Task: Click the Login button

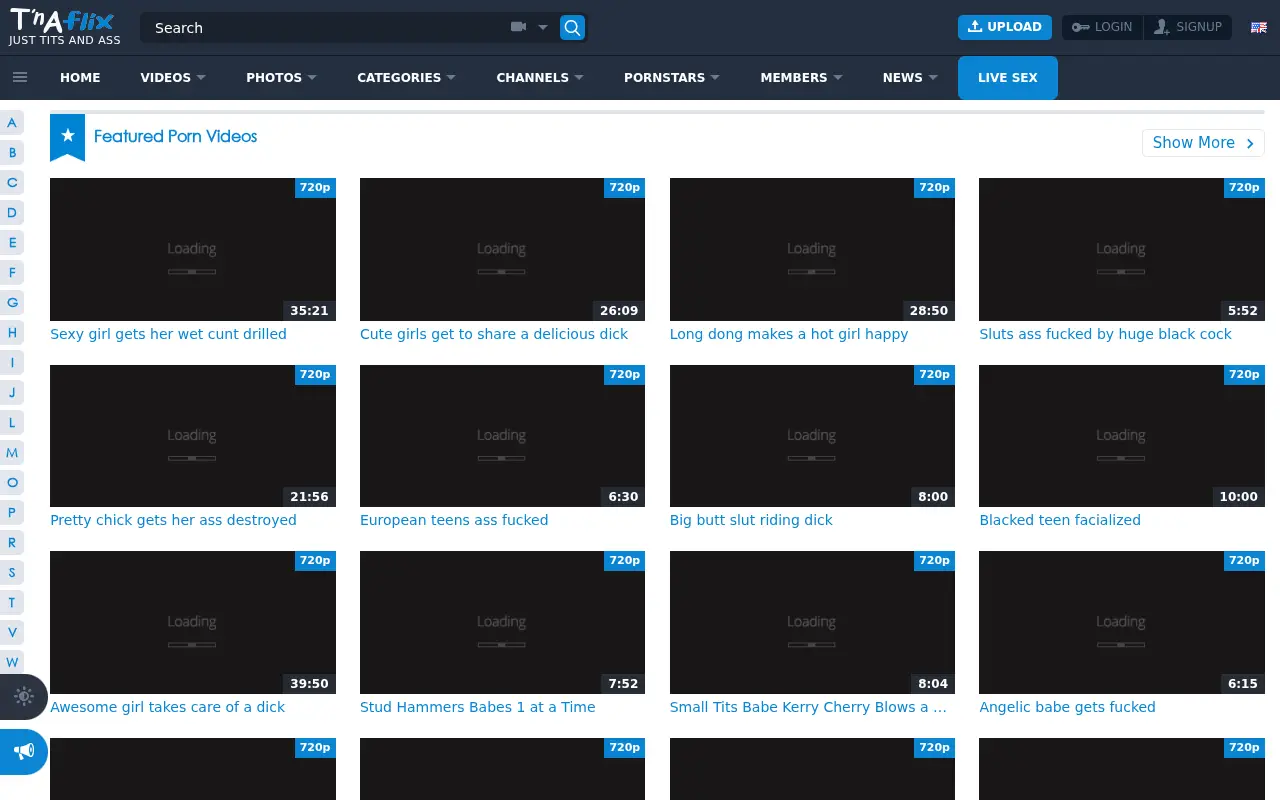Action: (1102, 27)
